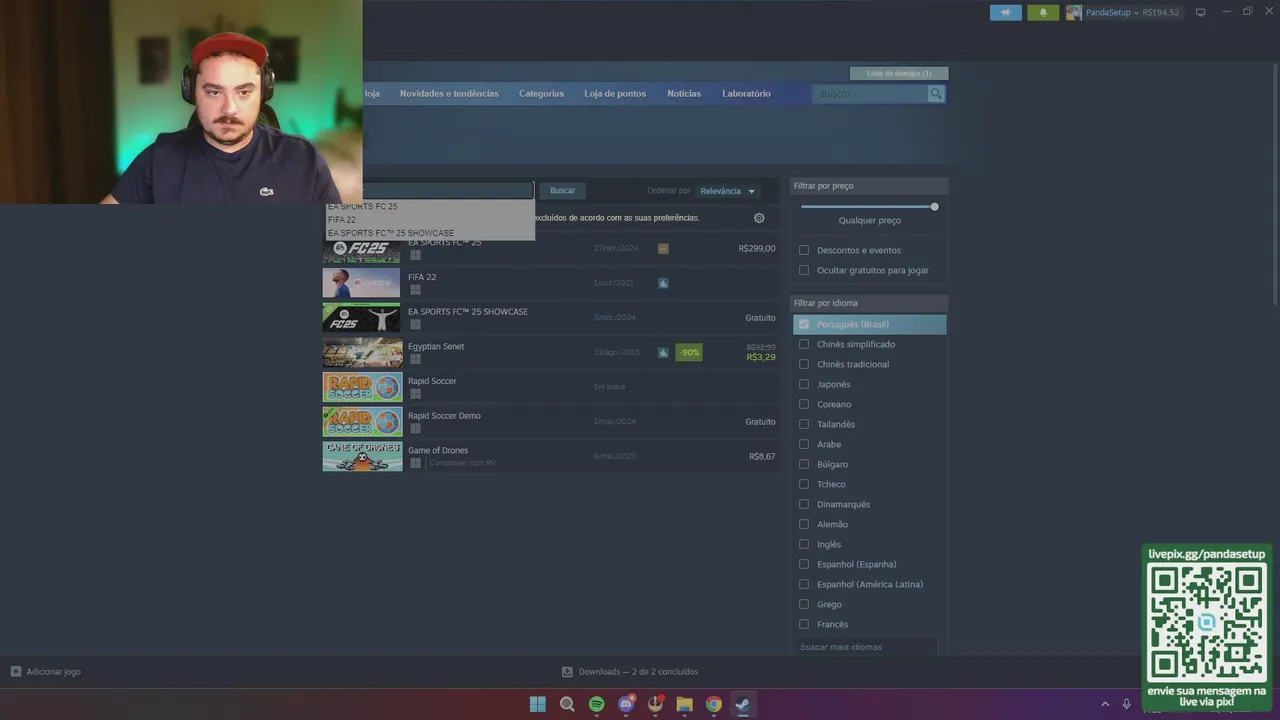1280x720 pixels.
Task: Open Discord from the taskbar
Action: coord(626,704)
